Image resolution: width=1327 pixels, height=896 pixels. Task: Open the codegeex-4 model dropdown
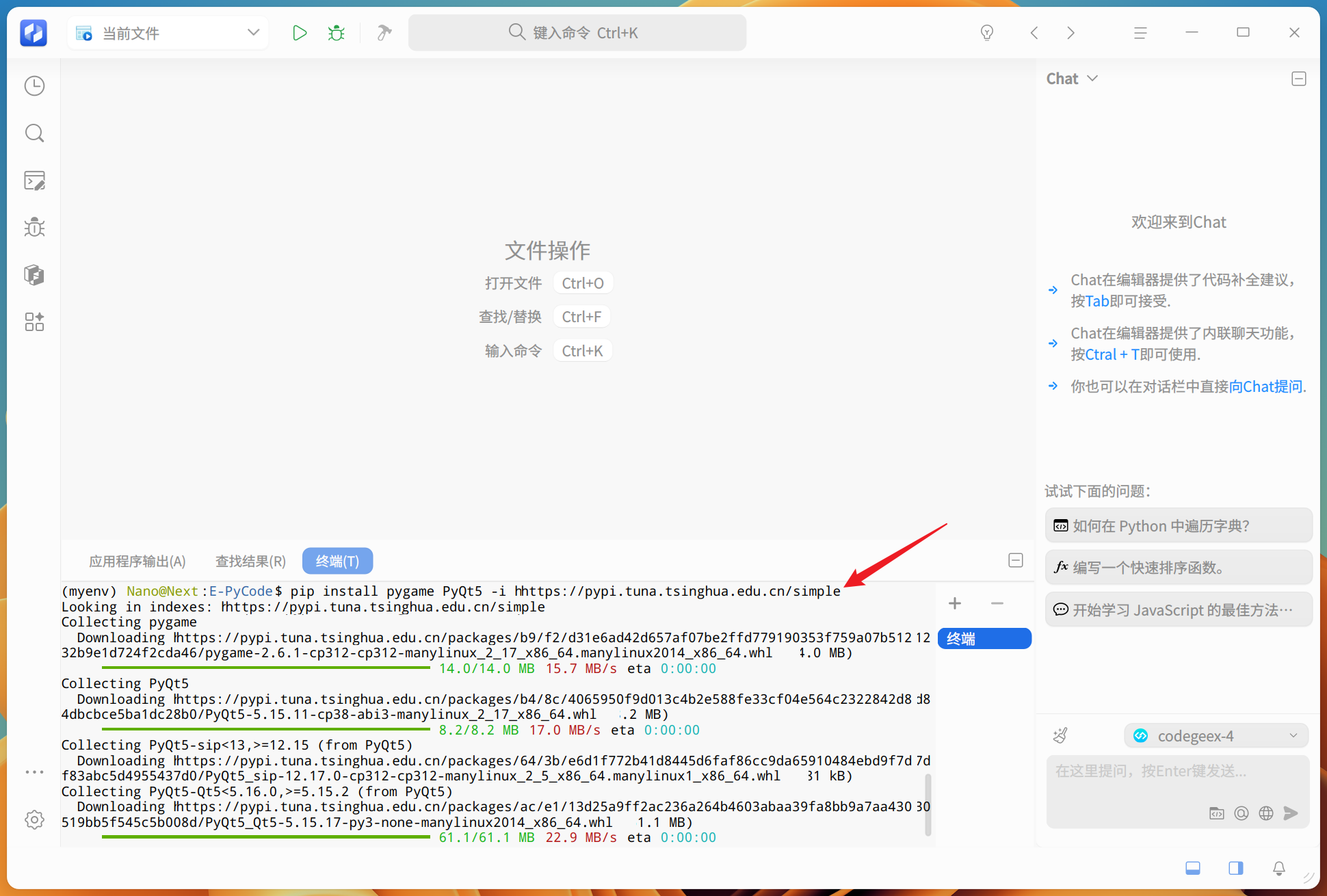[x=1216, y=736]
